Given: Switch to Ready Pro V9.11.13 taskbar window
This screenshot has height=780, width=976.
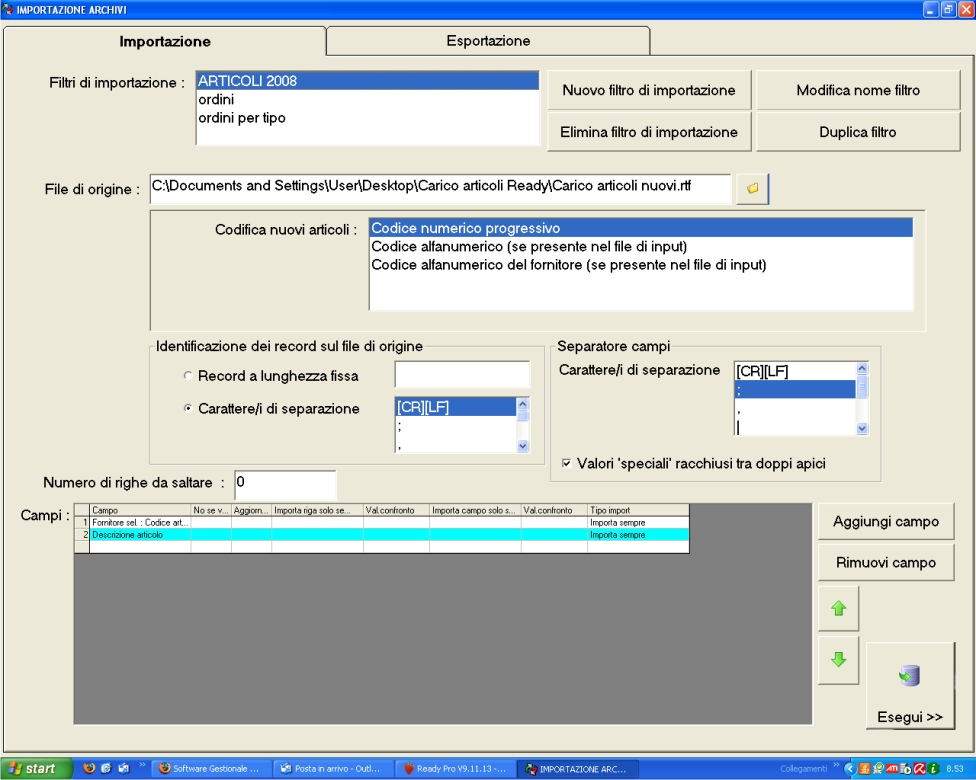Looking at the screenshot, I should tap(456, 769).
